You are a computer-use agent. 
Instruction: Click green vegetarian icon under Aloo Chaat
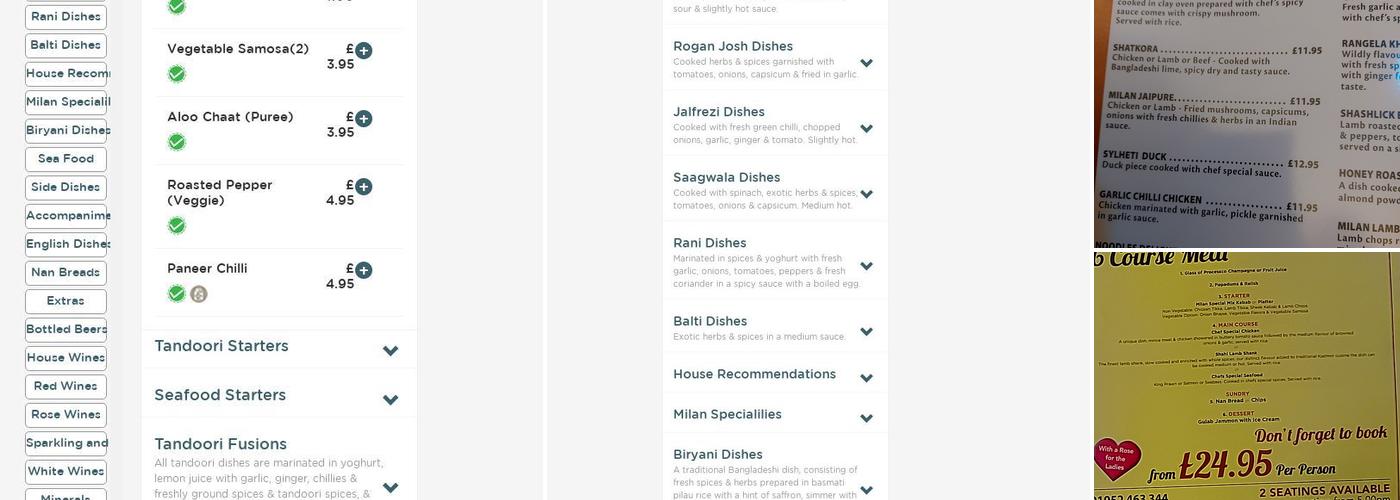[177, 142]
